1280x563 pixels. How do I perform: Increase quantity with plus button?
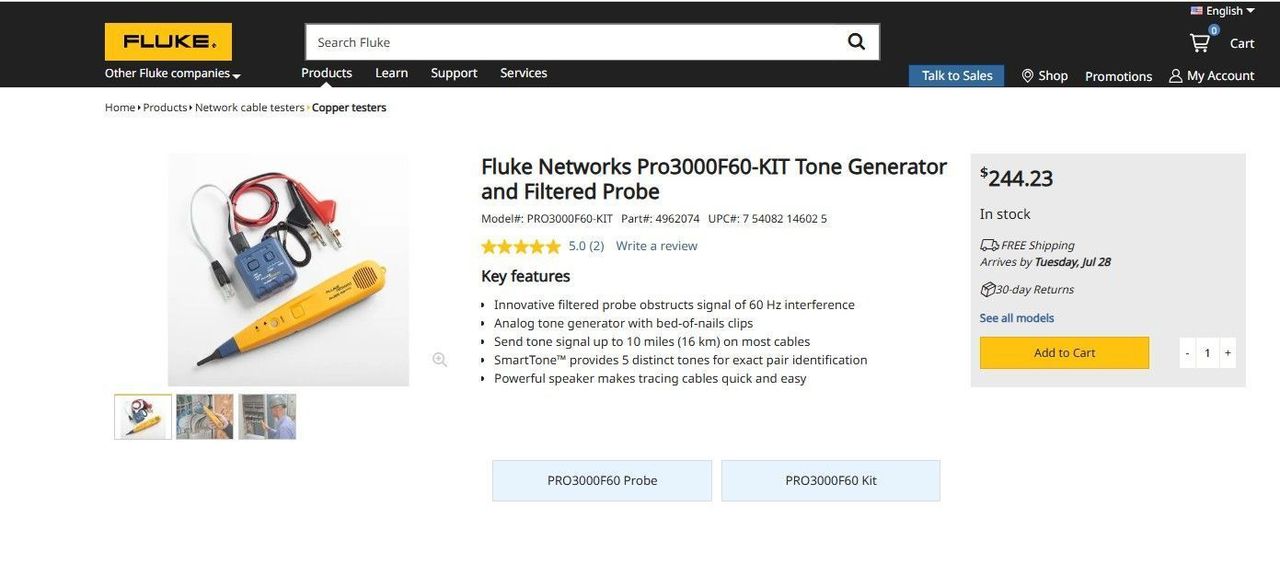(1228, 353)
